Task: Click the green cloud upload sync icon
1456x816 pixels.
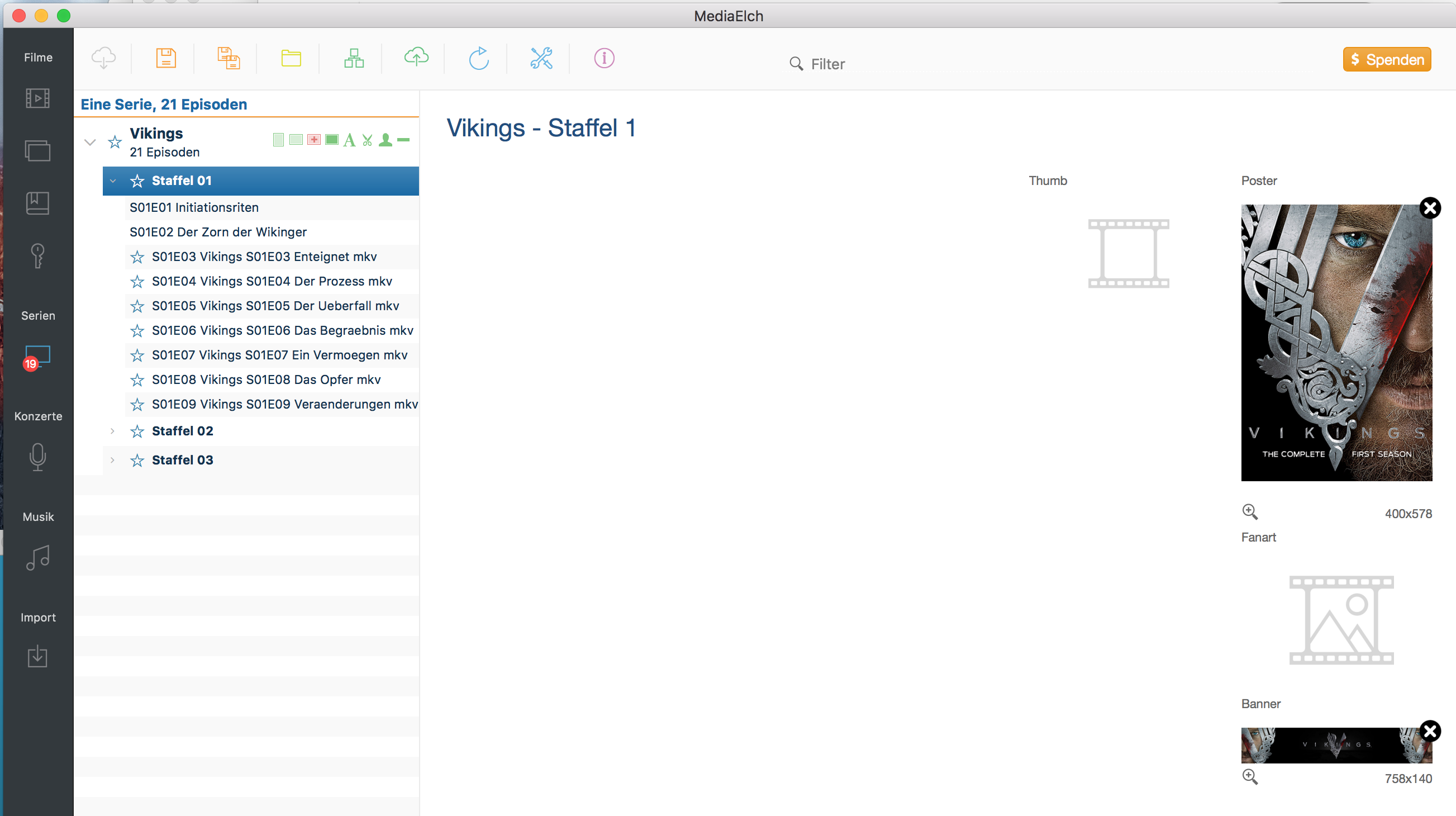Action: 417,57
